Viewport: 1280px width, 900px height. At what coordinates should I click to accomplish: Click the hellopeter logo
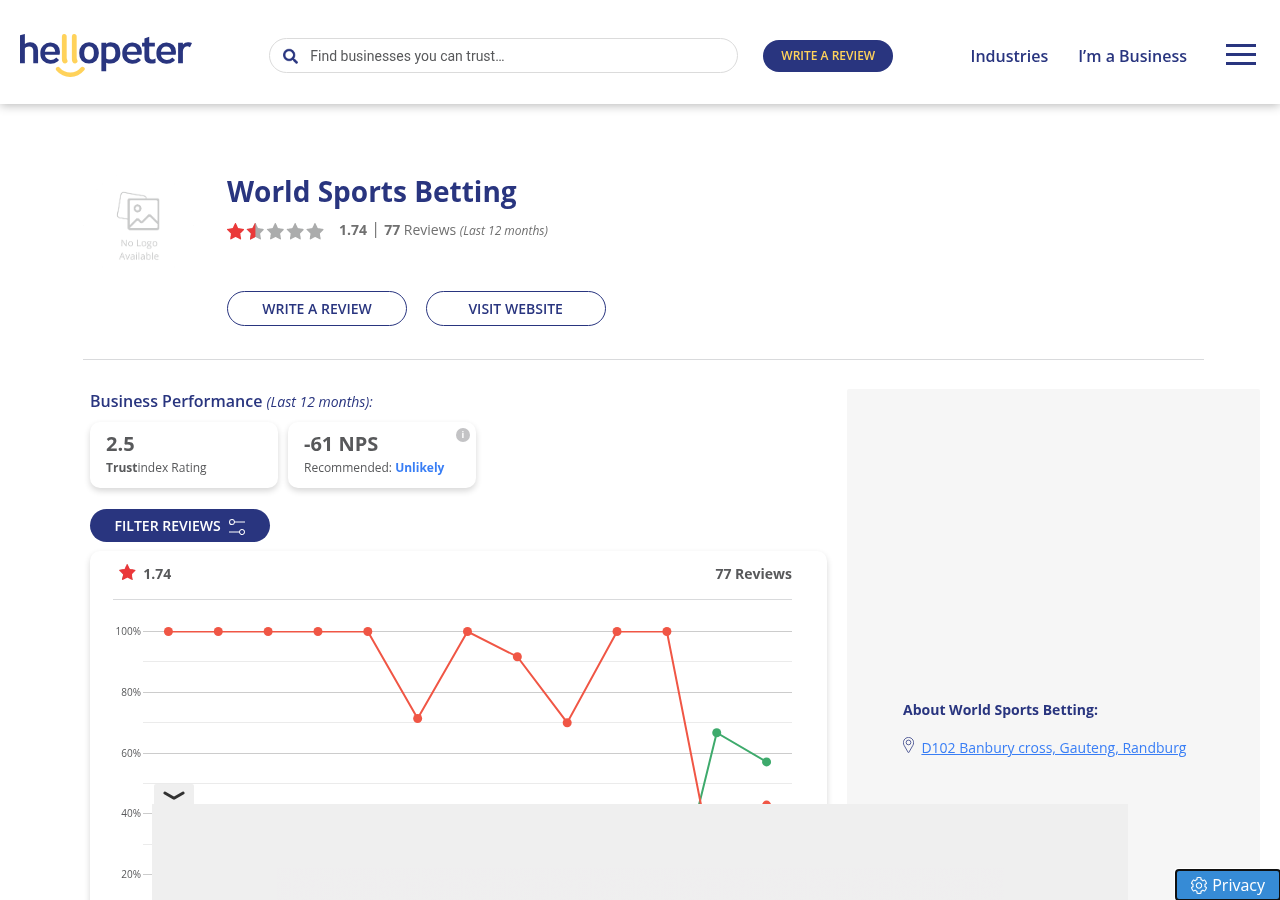click(x=105, y=54)
